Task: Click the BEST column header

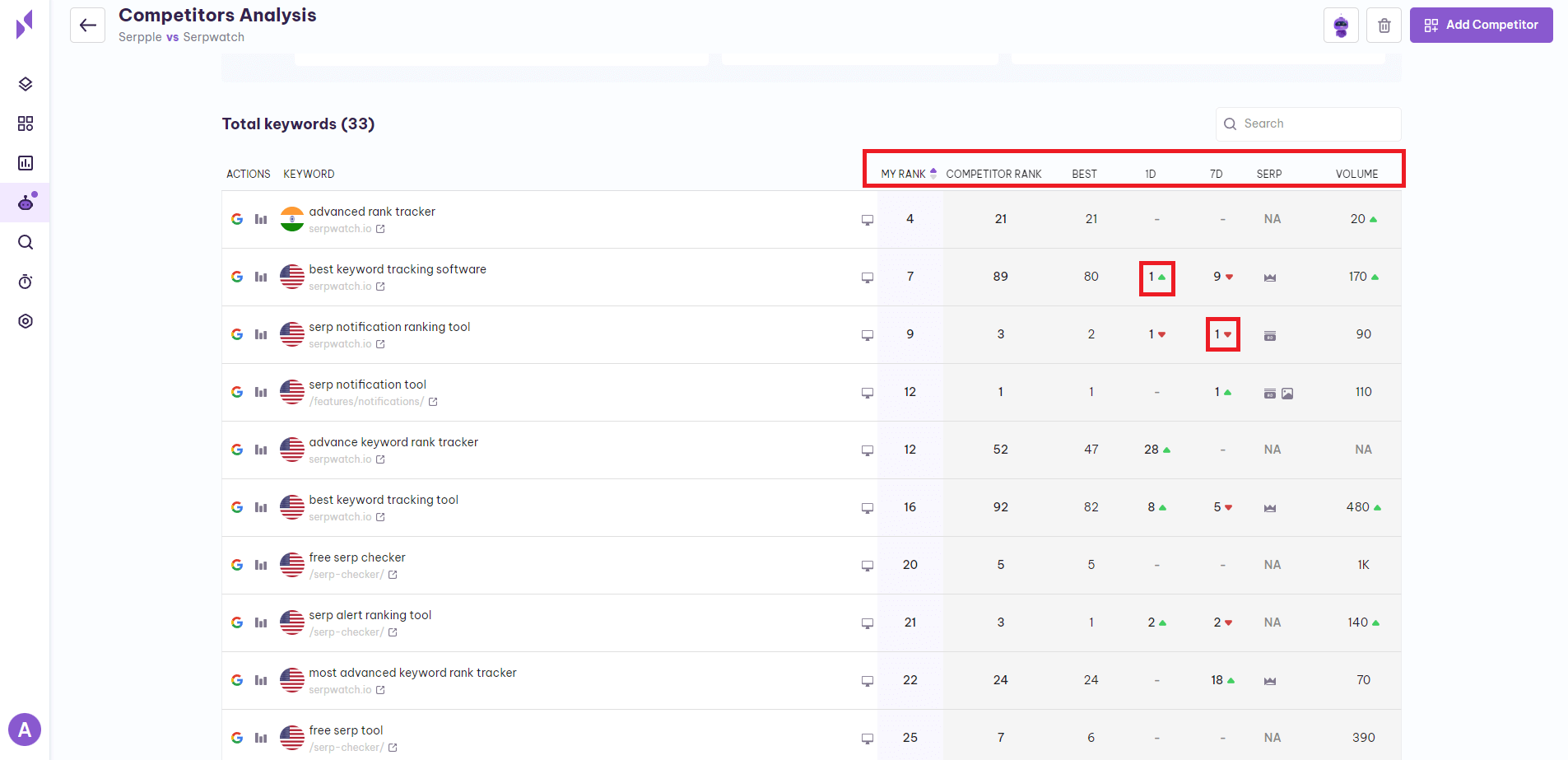Action: click(1084, 174)
